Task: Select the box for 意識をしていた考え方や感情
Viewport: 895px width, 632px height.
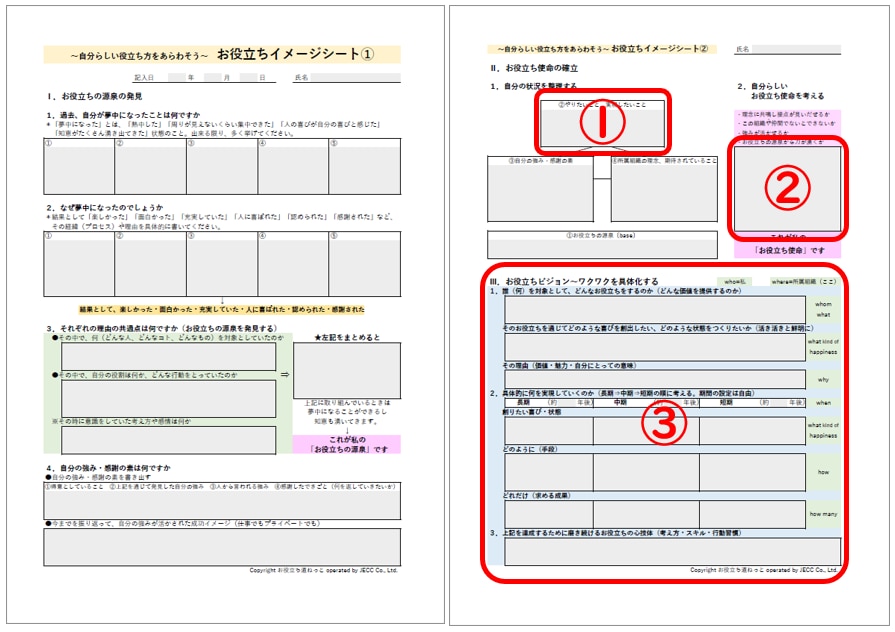Action: point(168,440)
